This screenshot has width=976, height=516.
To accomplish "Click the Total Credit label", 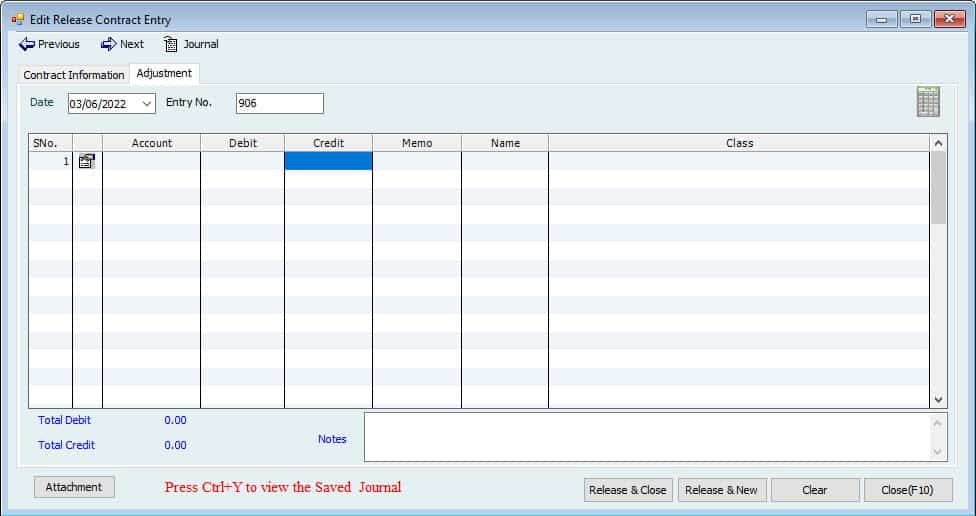I will pos(66,445).
